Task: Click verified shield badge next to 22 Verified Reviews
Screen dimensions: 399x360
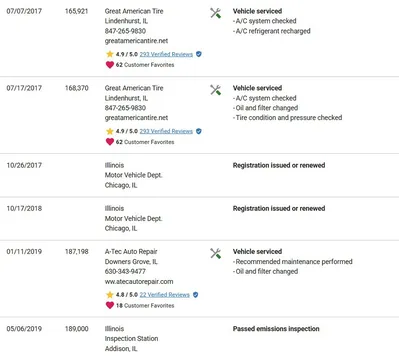Action: pos(196,295)
